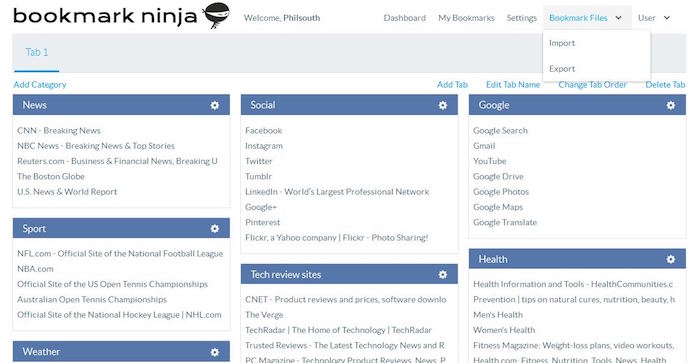Click the Social category header

349,105
